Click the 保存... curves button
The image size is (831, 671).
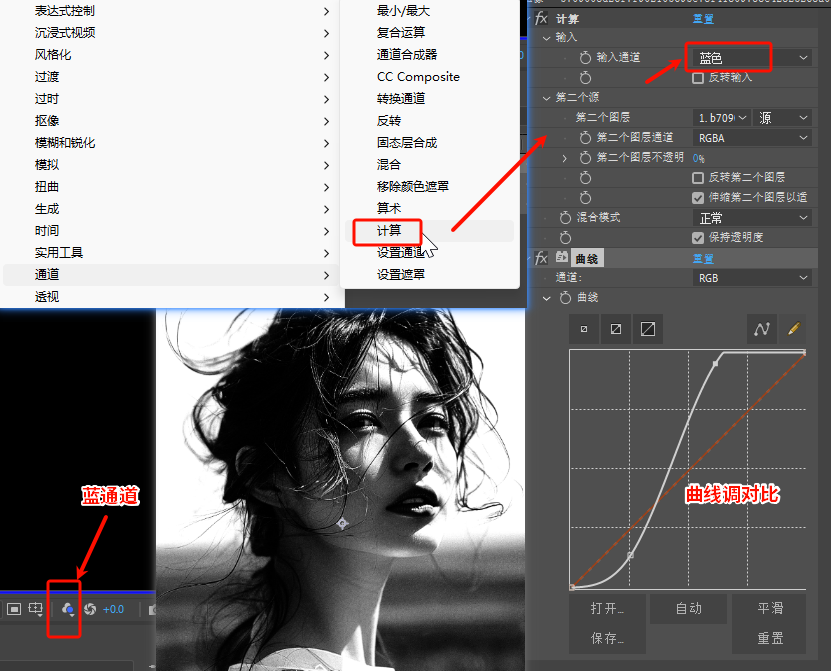pyautogui.click(x=607, y=638)
